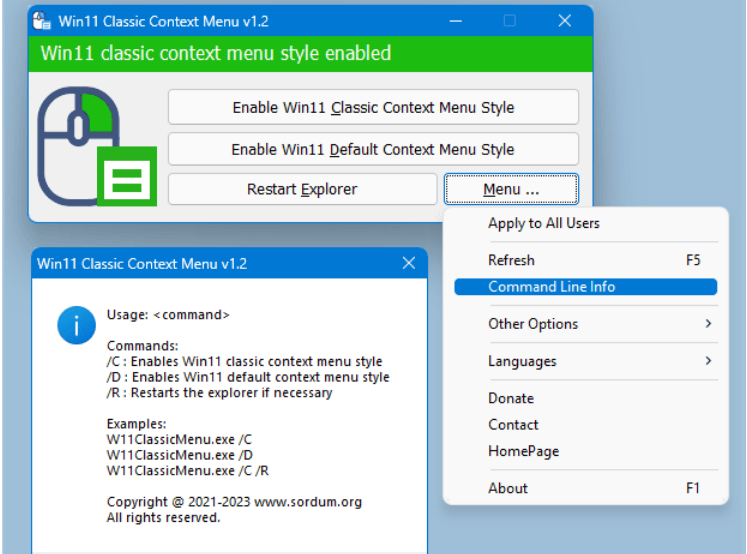747x554 pixels.
Task: Close the Win11 Classic Context Menu window
Action: coord(564,21)
